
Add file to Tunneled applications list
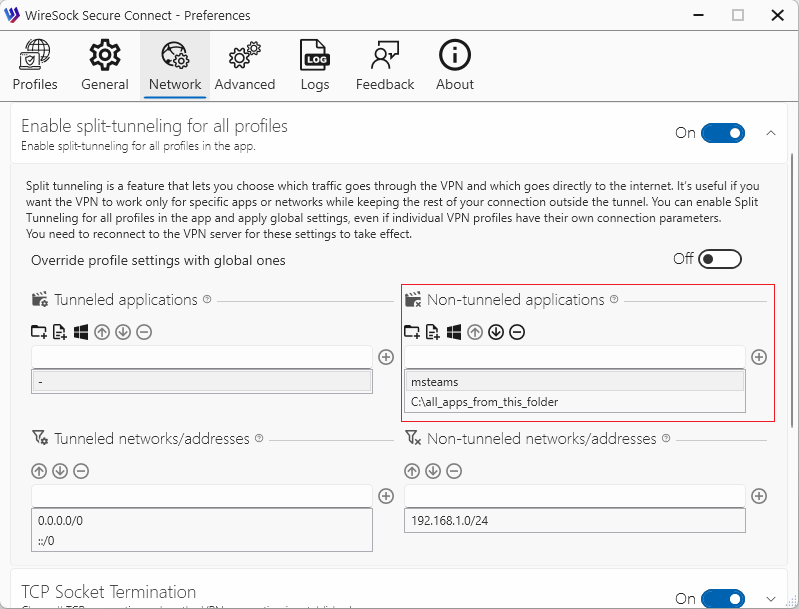point(60,332)
